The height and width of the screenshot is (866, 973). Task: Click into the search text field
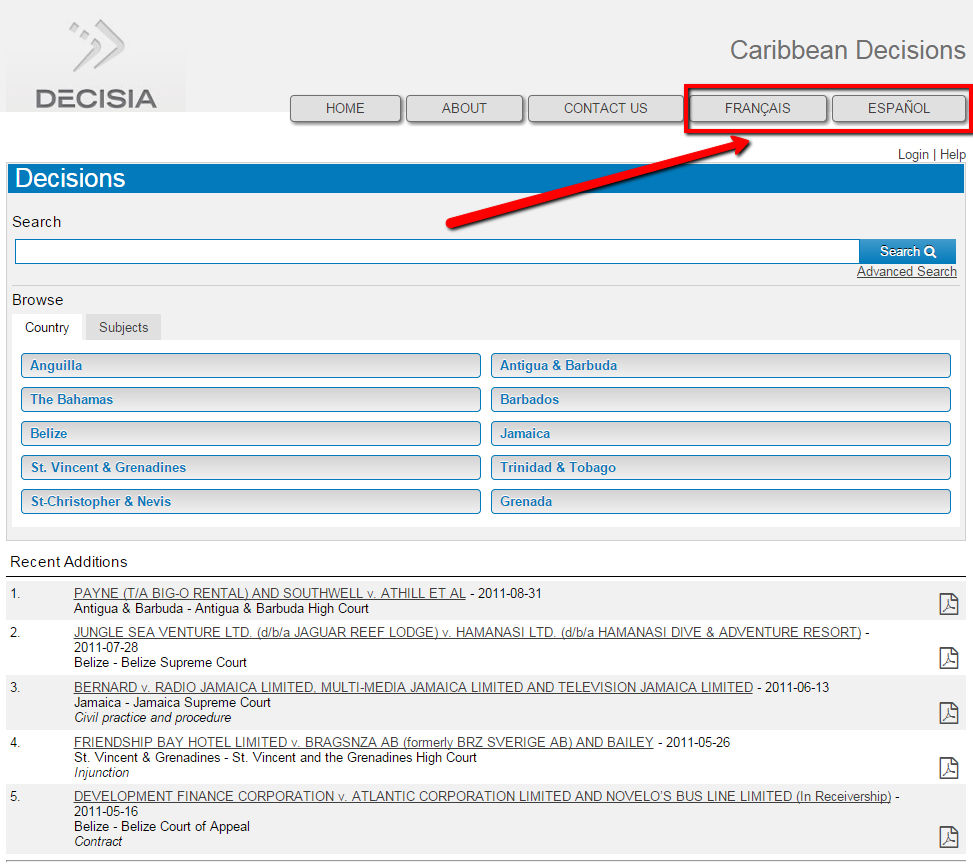436,252
